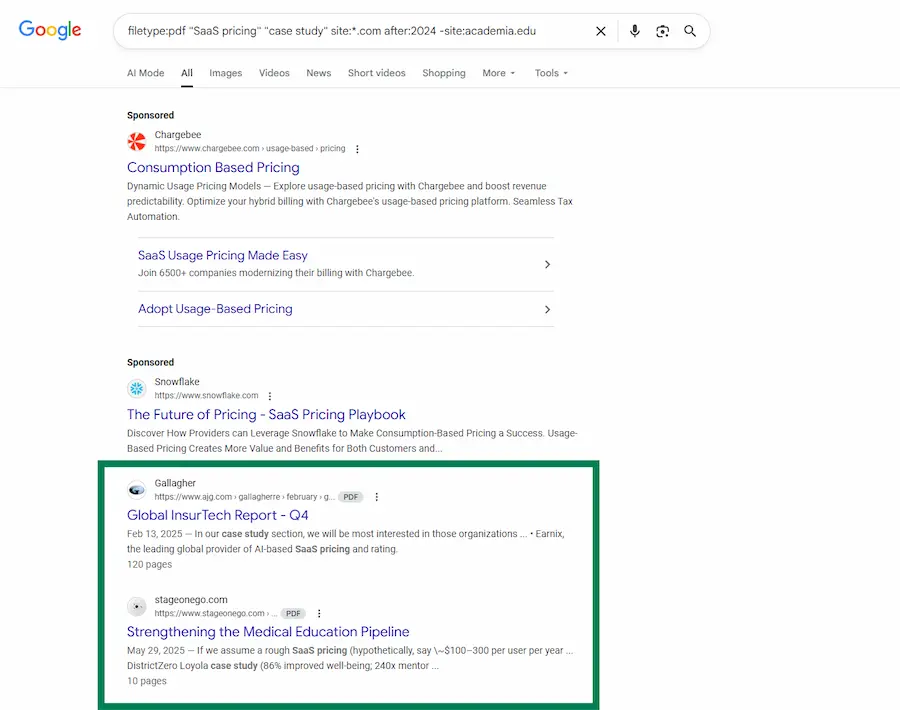The height and width of the screenshot is (710, 900).
Task: Expand the Tools dropdown
Action: [x=550, y=73]
